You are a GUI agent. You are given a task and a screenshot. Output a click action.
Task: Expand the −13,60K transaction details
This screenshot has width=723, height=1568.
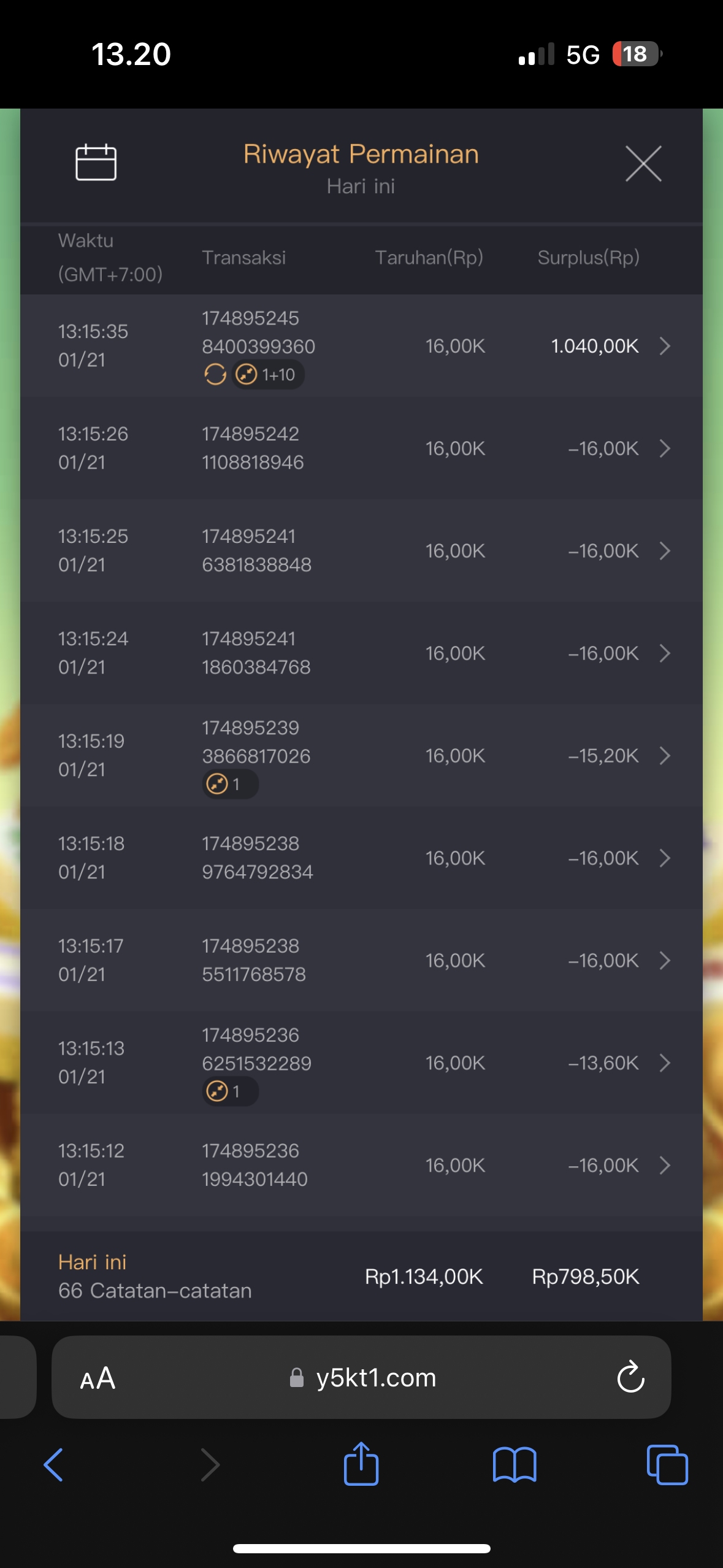pos(665,1063)
